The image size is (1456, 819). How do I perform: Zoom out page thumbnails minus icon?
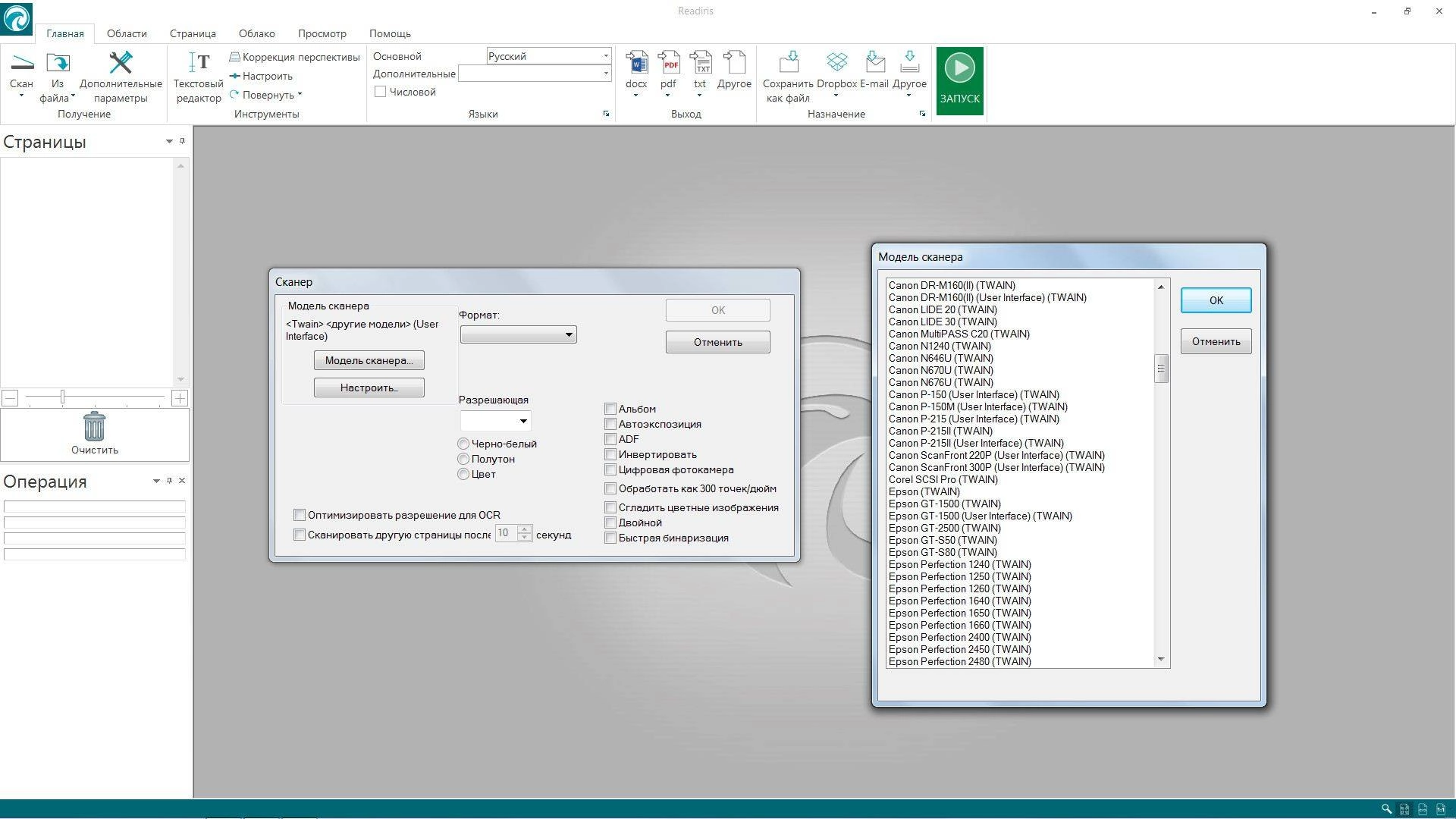point(10,398)
